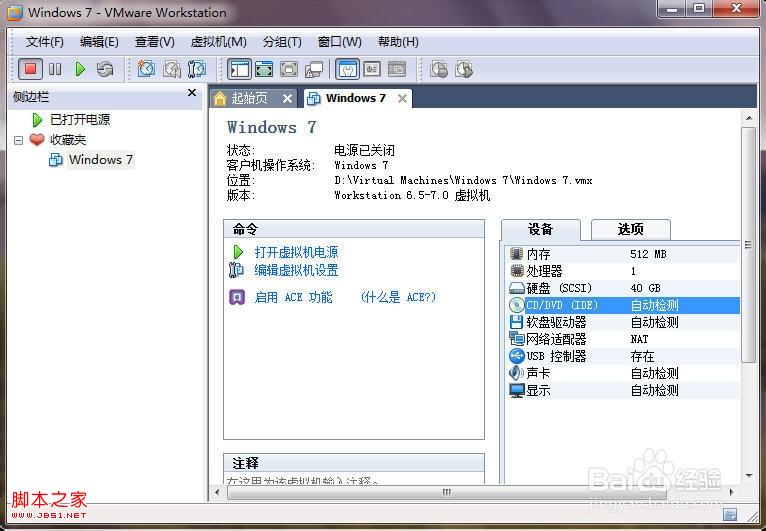Screen dimensions: 766x531
Task: Toggle the sidebar view toolbar icon
Action: (239, 69)
